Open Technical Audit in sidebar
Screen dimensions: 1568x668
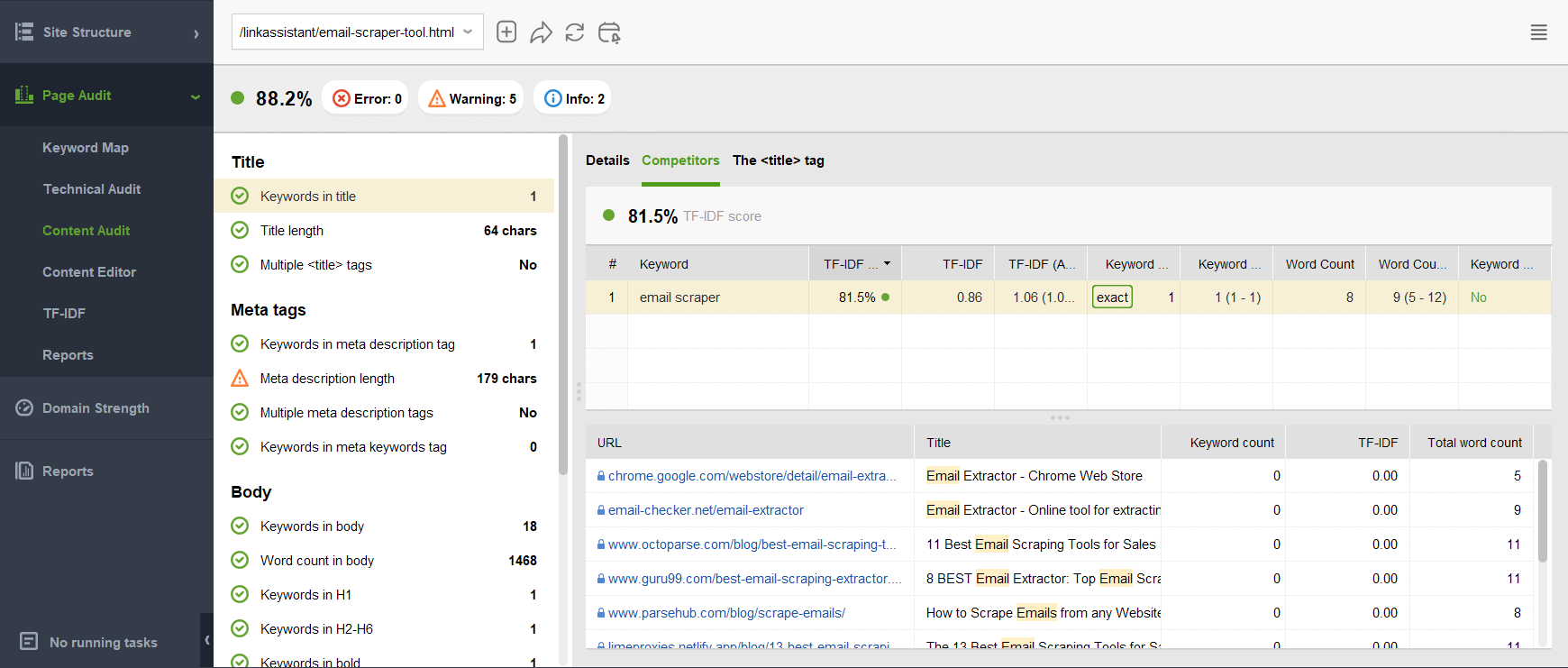click(x=92, y=188)
